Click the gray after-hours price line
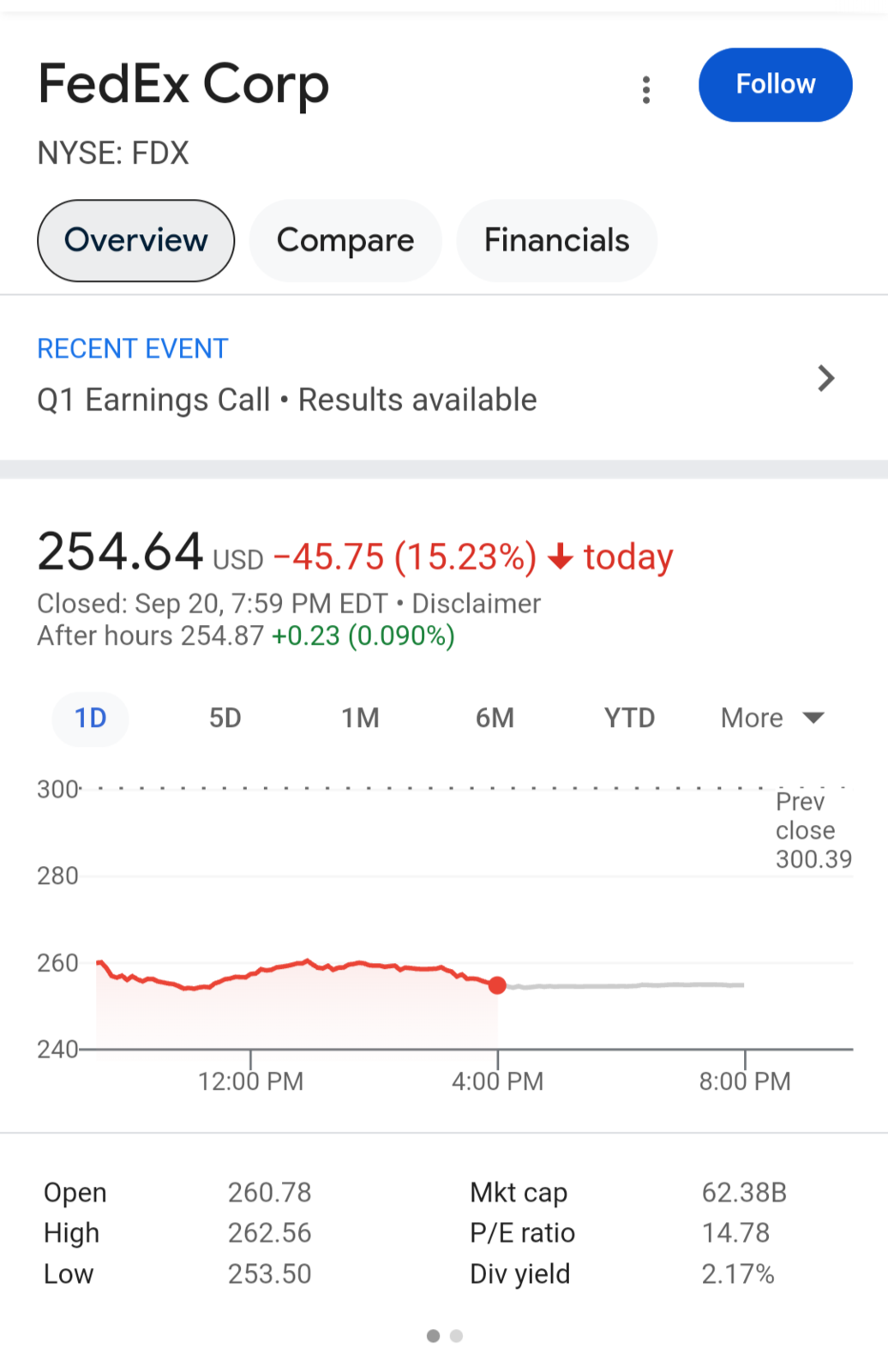Image resolution: width=888 pixels, height=1372 pixels. (626, 986)
